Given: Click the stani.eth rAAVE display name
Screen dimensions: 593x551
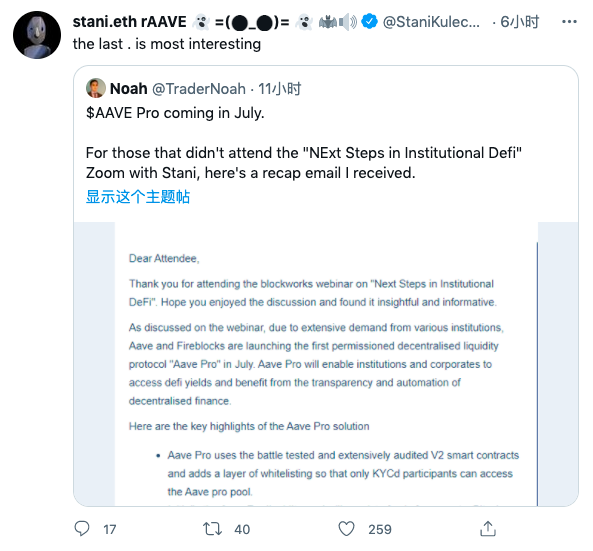Looking at the screenshot, I should click(x=129, y=22).
